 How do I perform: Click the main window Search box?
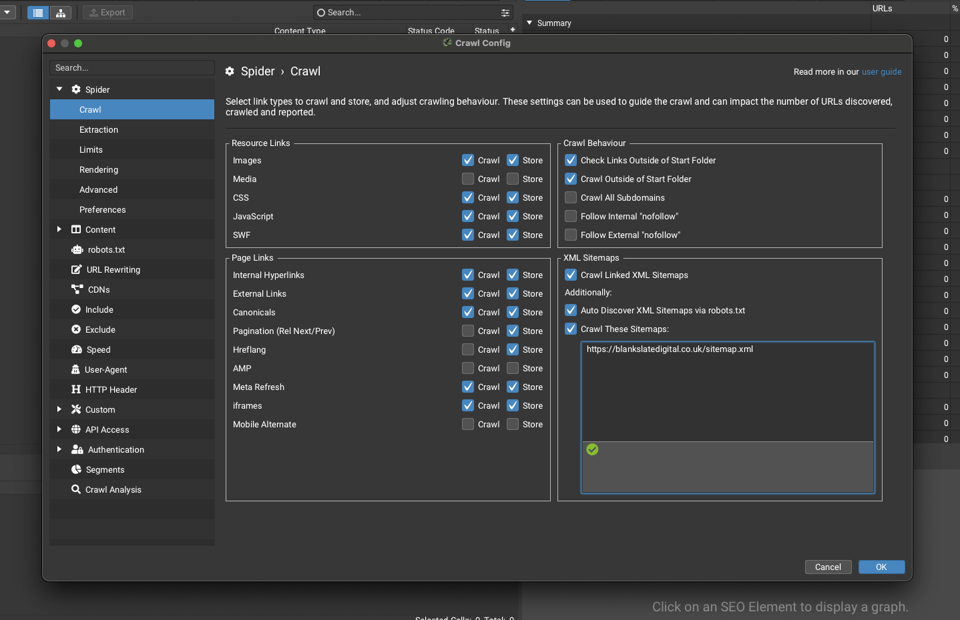(x=413, y=12)
